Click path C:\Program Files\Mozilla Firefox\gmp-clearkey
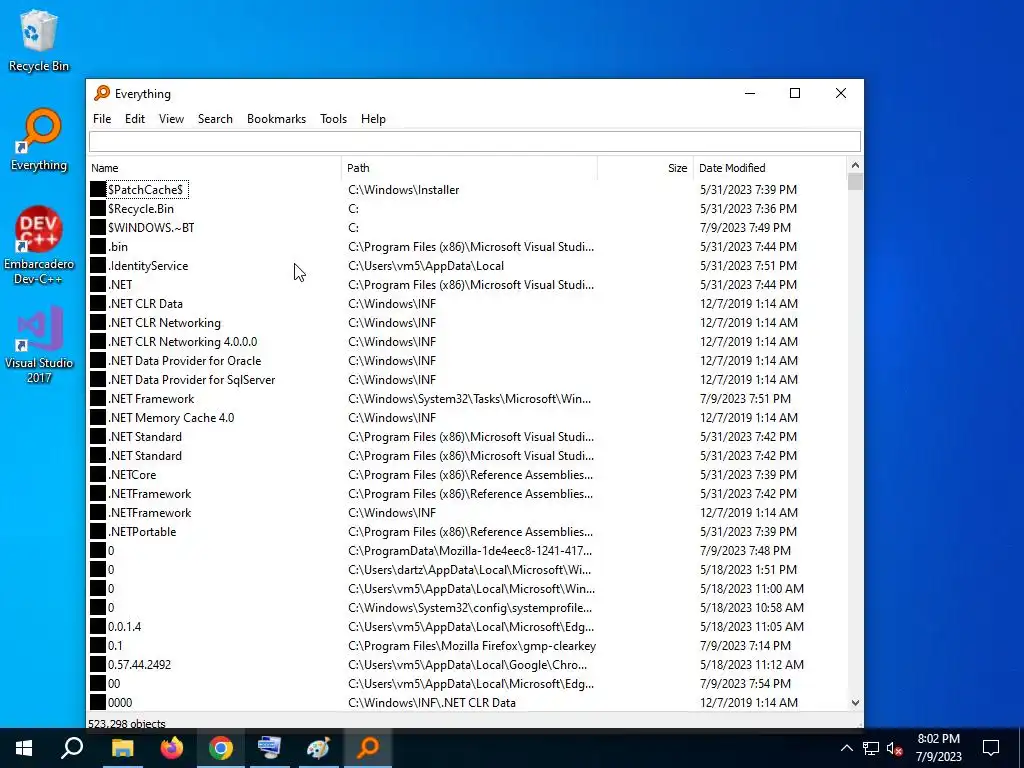1024x768 pixels. click(472, 645)
